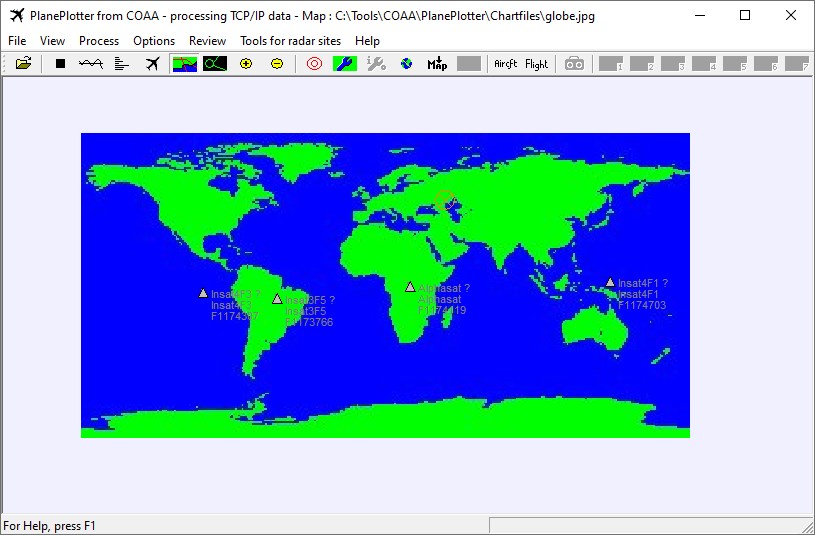Click 'For Help, press F1' status text
This screenshot has width=815, height=535.
(49, 526)
